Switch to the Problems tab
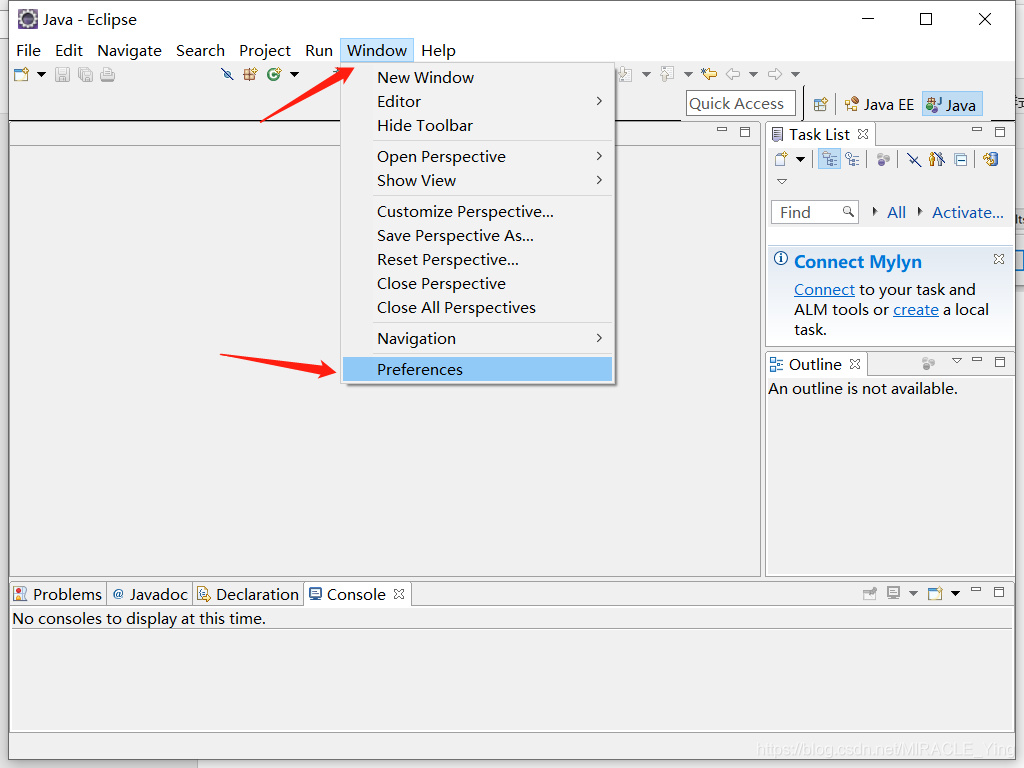Image resolution: width=1024 pixels, height=768 pixels. [58, 594]
